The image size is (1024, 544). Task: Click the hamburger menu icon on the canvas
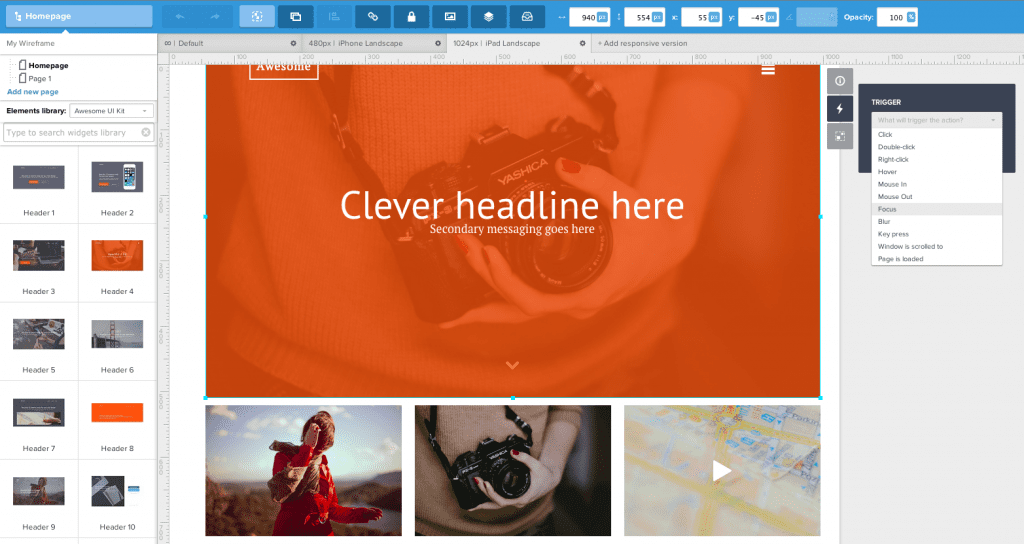coord(768,69)
